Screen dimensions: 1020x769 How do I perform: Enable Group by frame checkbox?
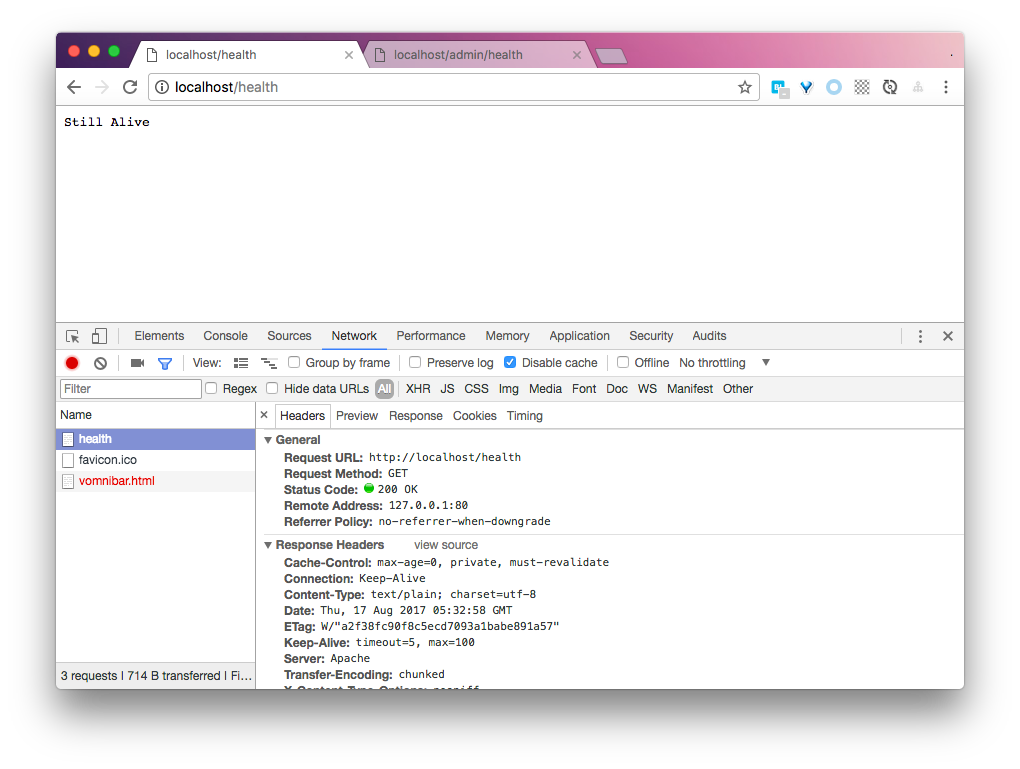pyautogui.click(x=294, y=362)
